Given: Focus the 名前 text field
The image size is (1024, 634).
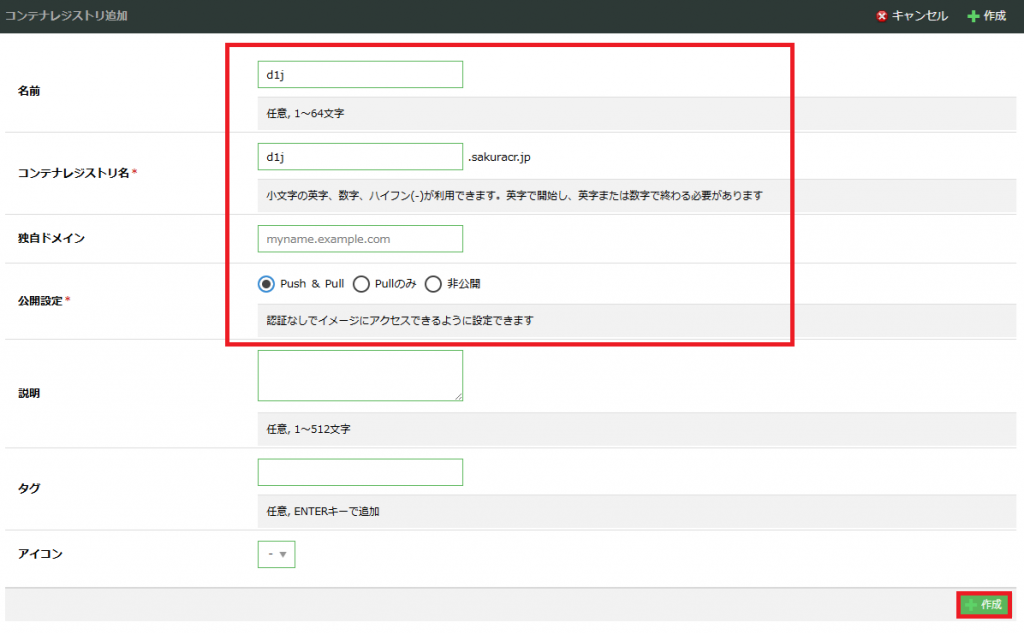Looking at the screenshot, I should [x=360, y=74].
